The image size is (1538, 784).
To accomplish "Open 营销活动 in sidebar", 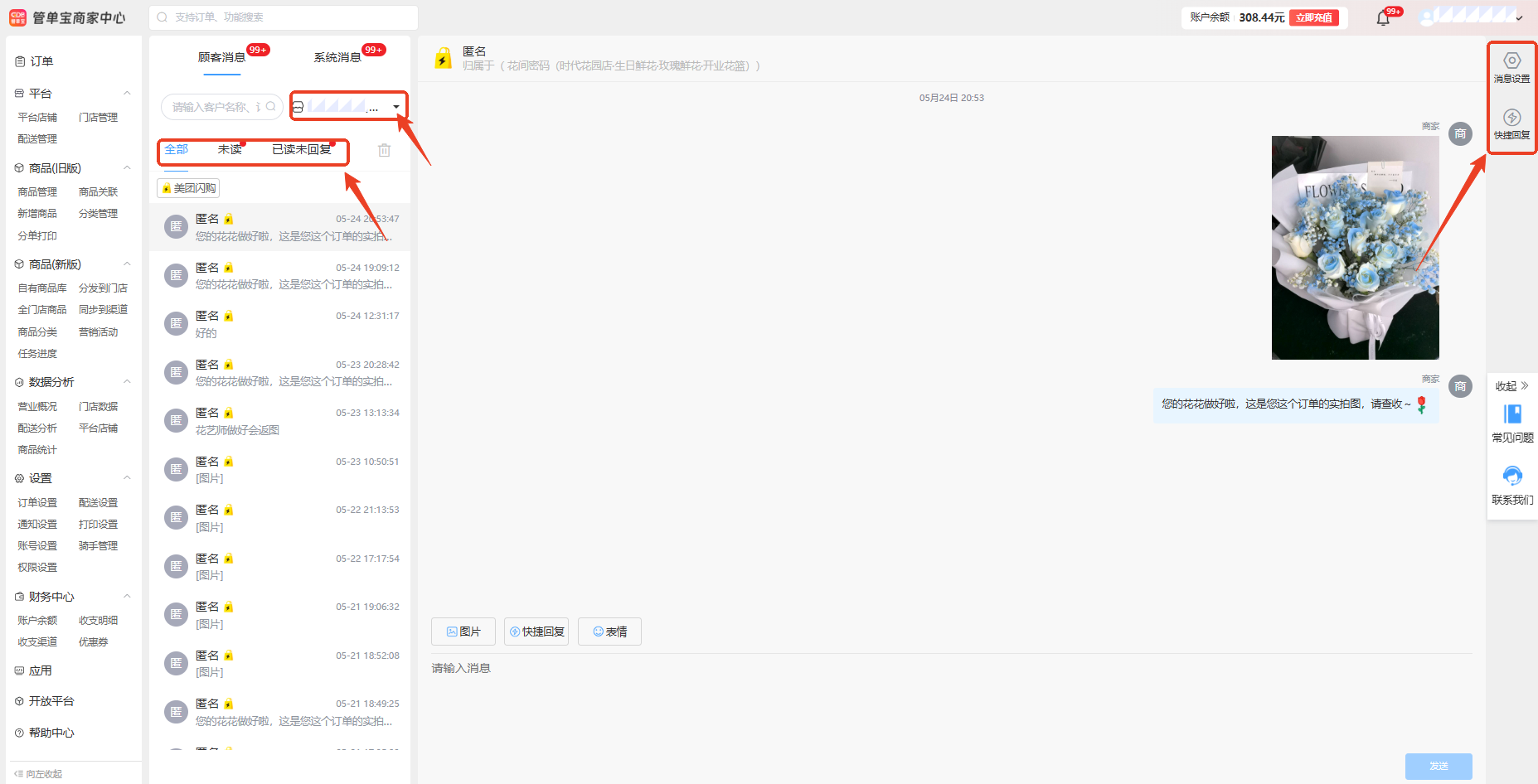I will click(98, 332).
